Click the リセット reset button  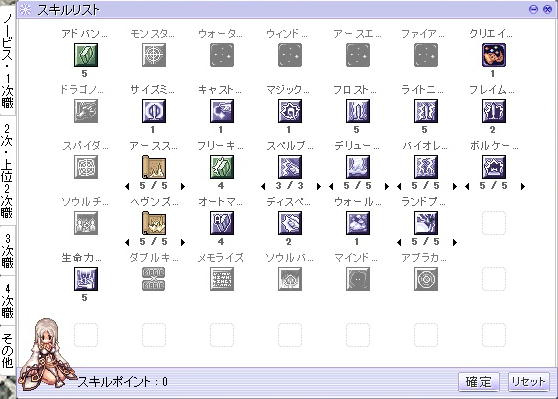(528, 382)
